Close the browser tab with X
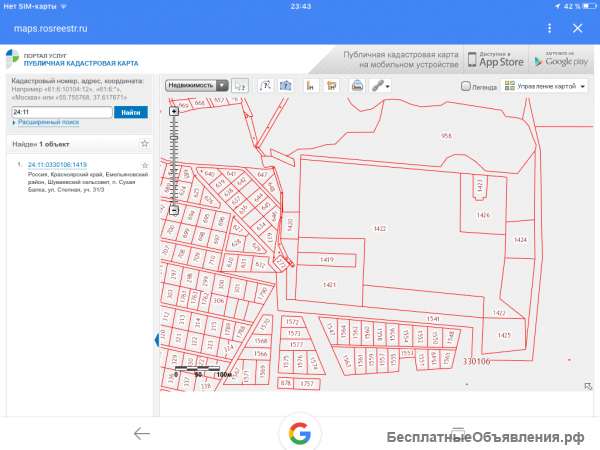 click(577, 28)
